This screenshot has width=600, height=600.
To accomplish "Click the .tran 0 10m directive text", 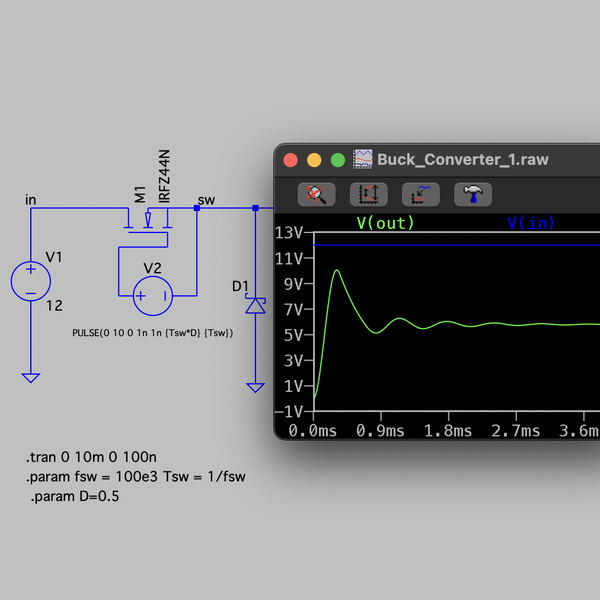I will click(91, 457).
